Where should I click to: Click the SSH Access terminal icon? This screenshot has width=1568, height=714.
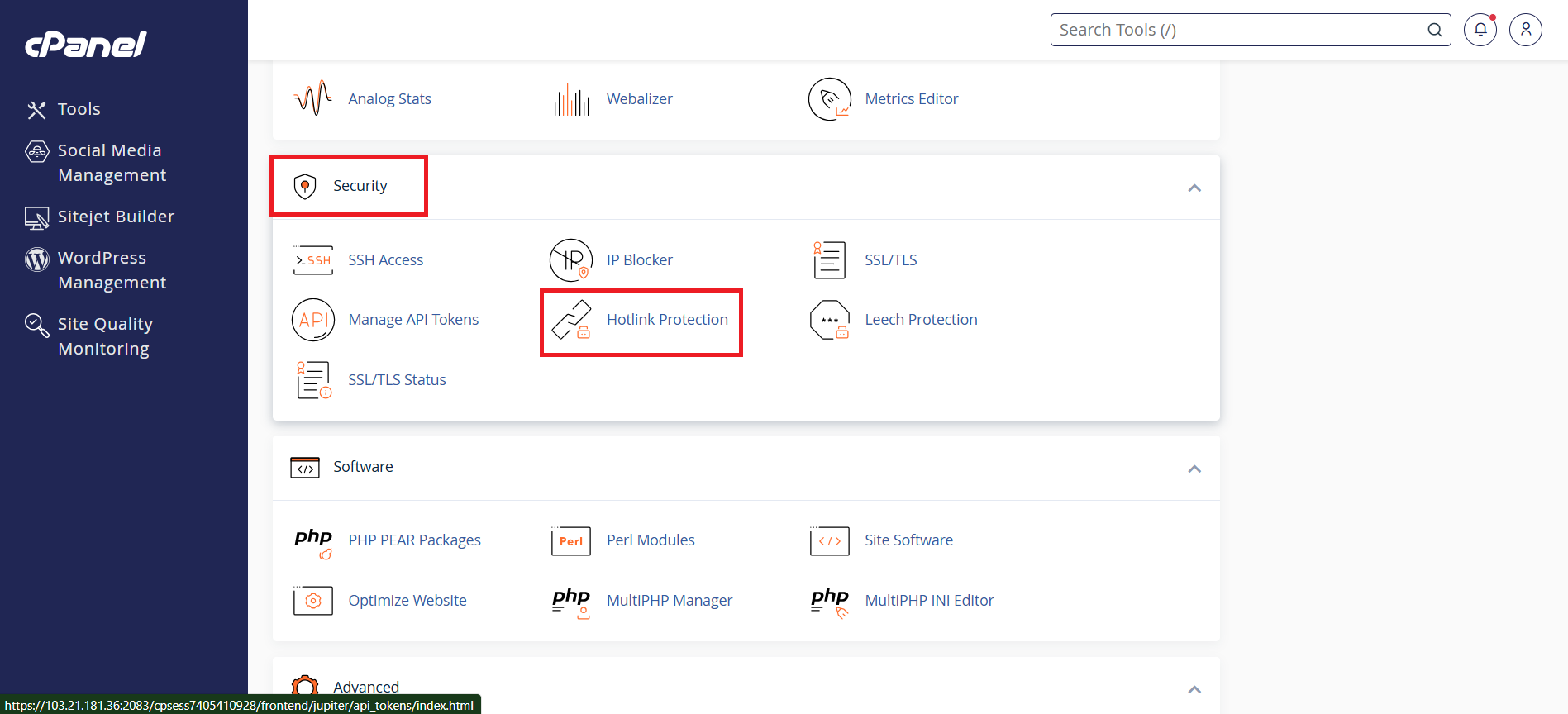313,260
